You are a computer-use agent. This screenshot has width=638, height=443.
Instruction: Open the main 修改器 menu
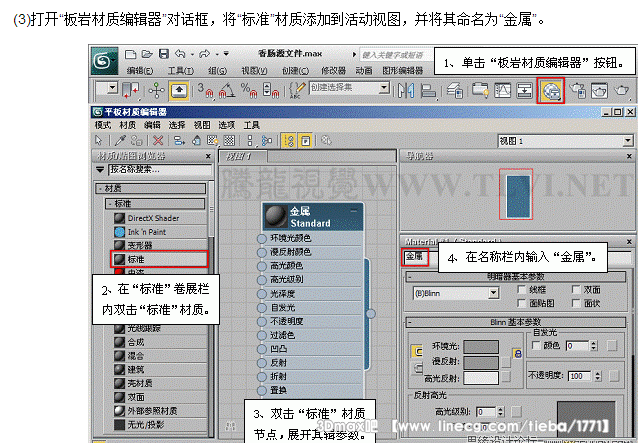pos(333,71)
